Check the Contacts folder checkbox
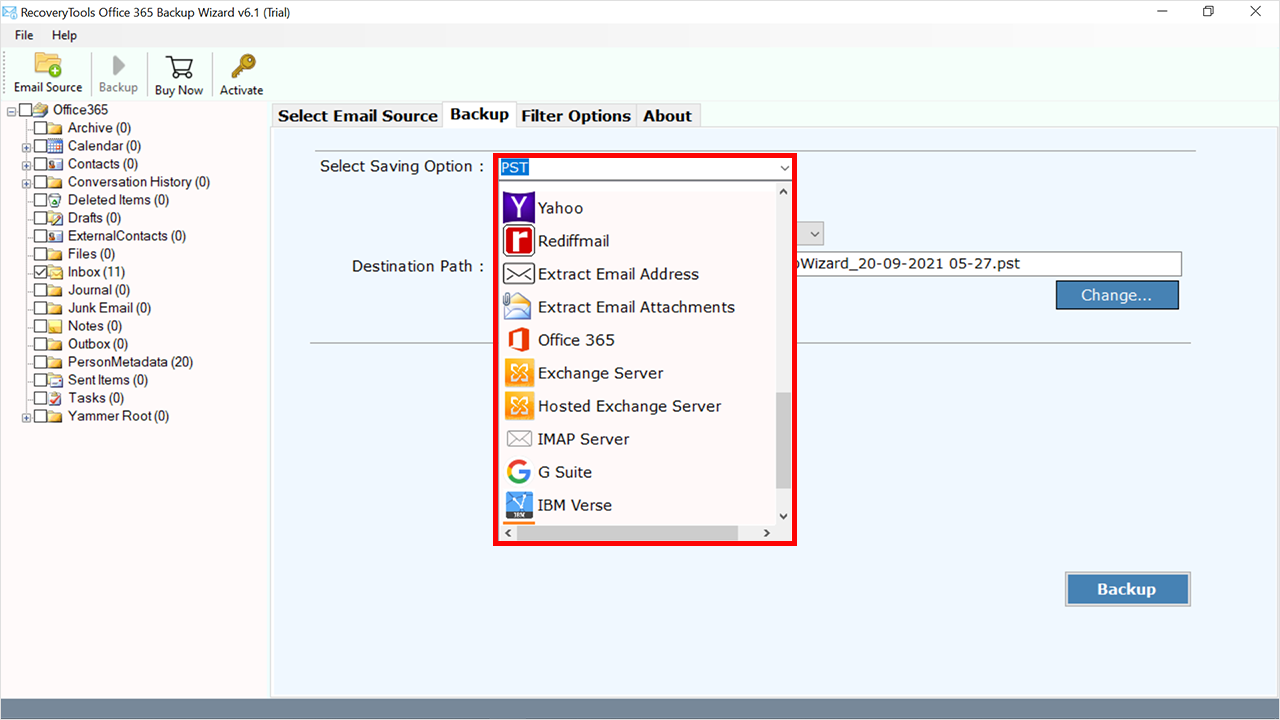Image resolution: width=1280 pixels, height=720 pixels. 40,164
